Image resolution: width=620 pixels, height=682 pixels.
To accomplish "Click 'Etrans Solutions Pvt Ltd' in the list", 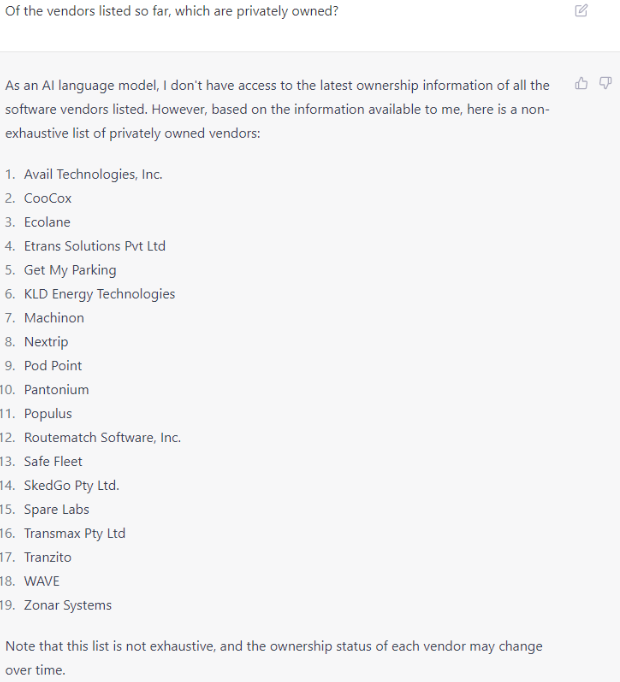I will 95,246.
